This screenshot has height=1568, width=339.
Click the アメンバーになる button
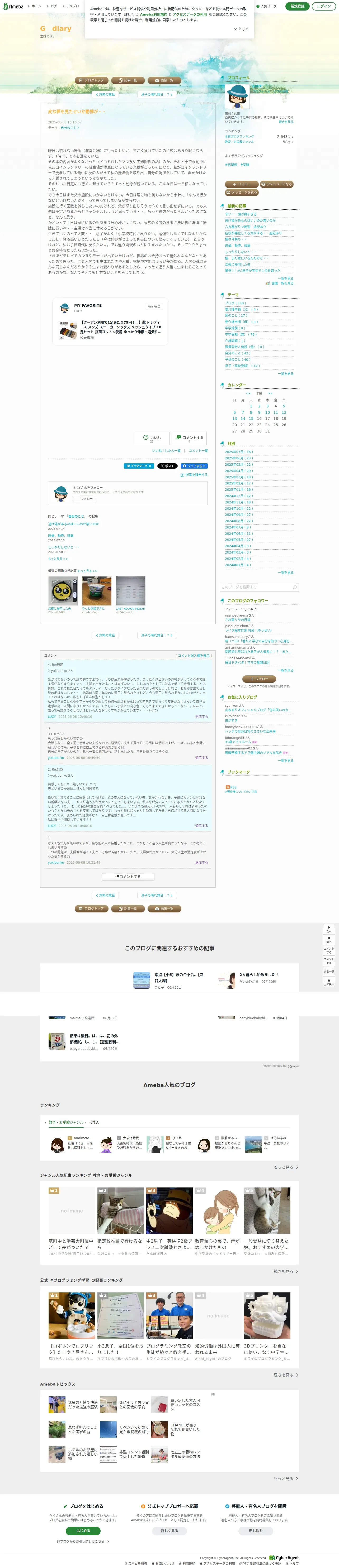[276, 184]
